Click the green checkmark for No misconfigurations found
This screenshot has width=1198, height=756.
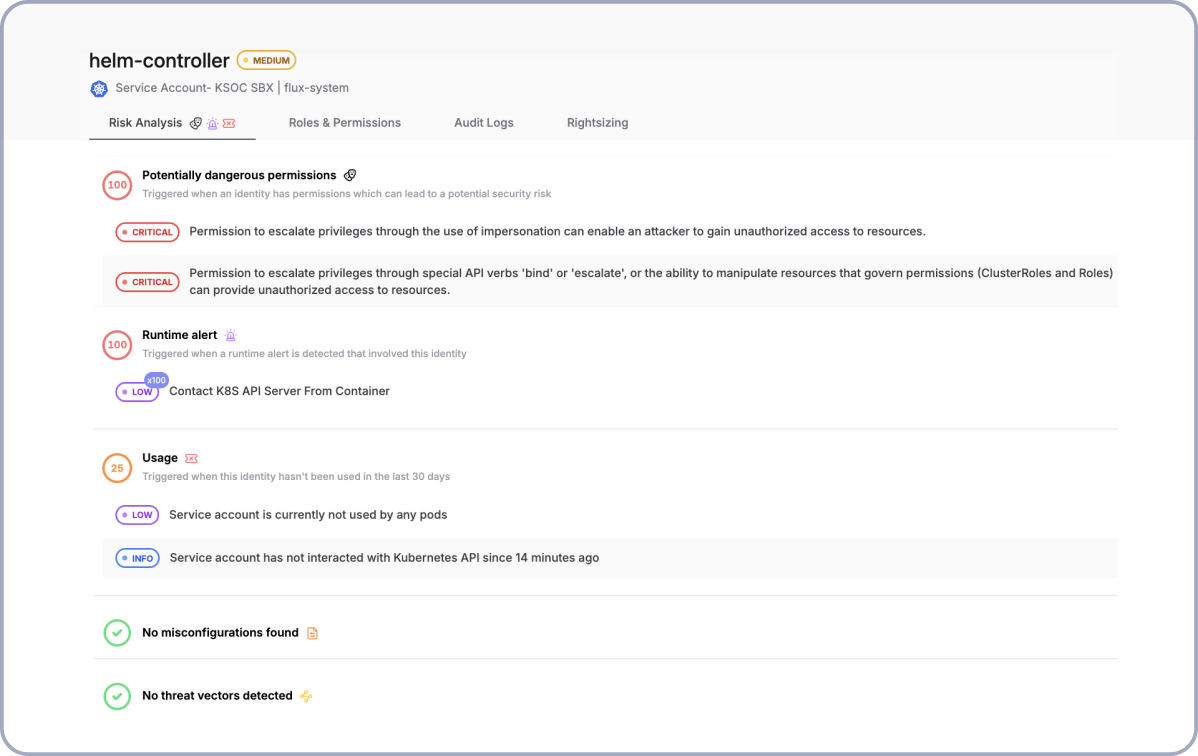(x=117, y=633)
